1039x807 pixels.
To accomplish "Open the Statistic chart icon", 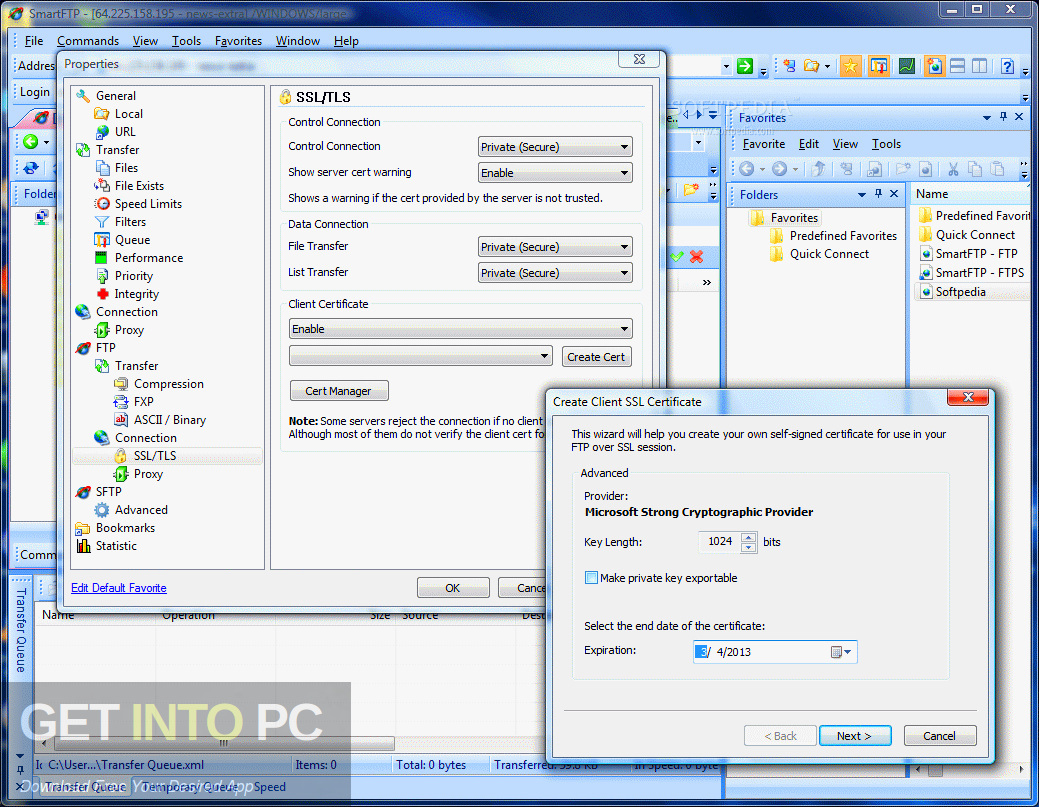I will coord(83,546).
